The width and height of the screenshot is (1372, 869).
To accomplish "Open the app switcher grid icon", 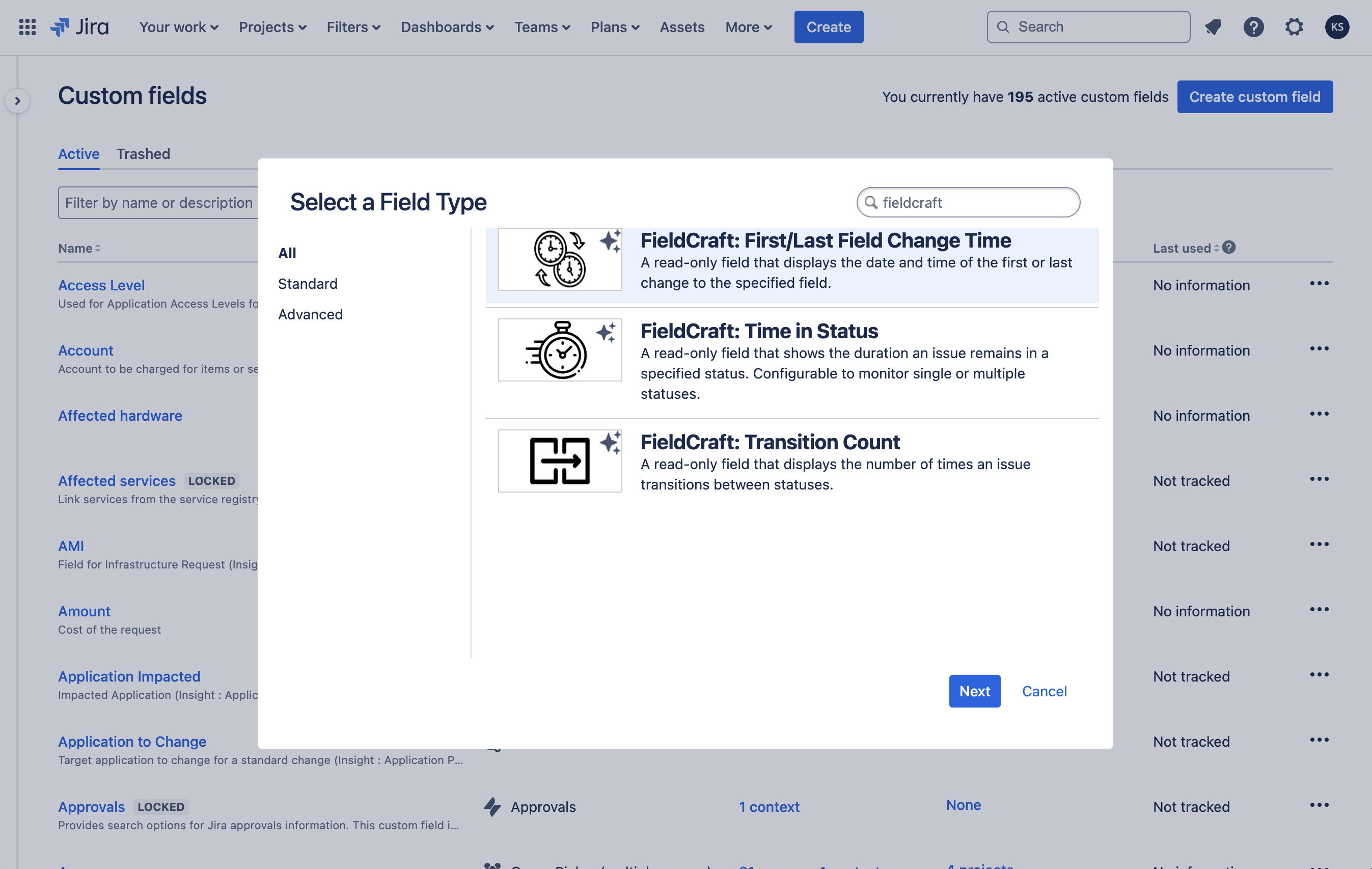I will (28, 27).
